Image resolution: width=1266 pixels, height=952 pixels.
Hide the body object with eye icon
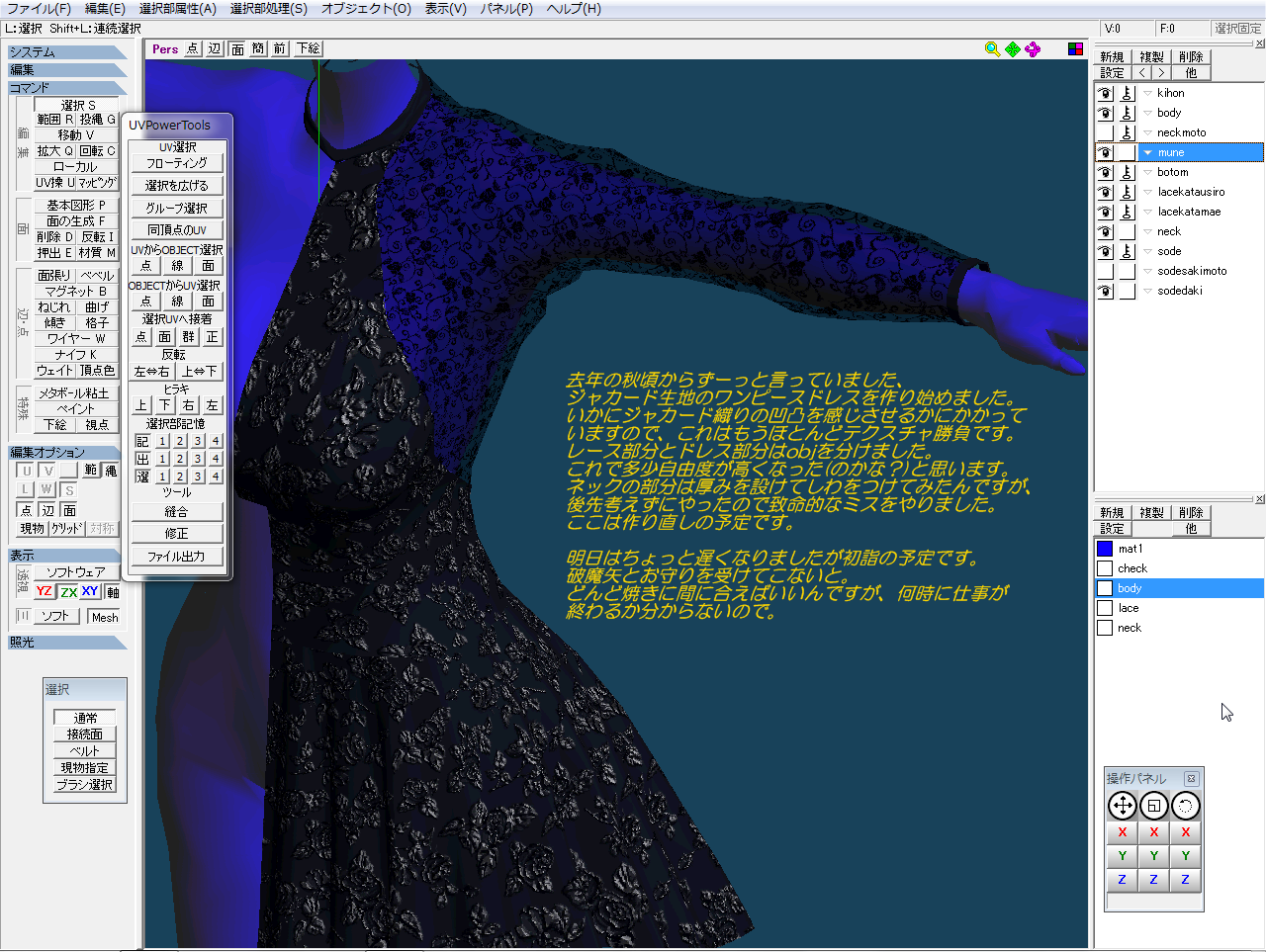point(1105,113)
